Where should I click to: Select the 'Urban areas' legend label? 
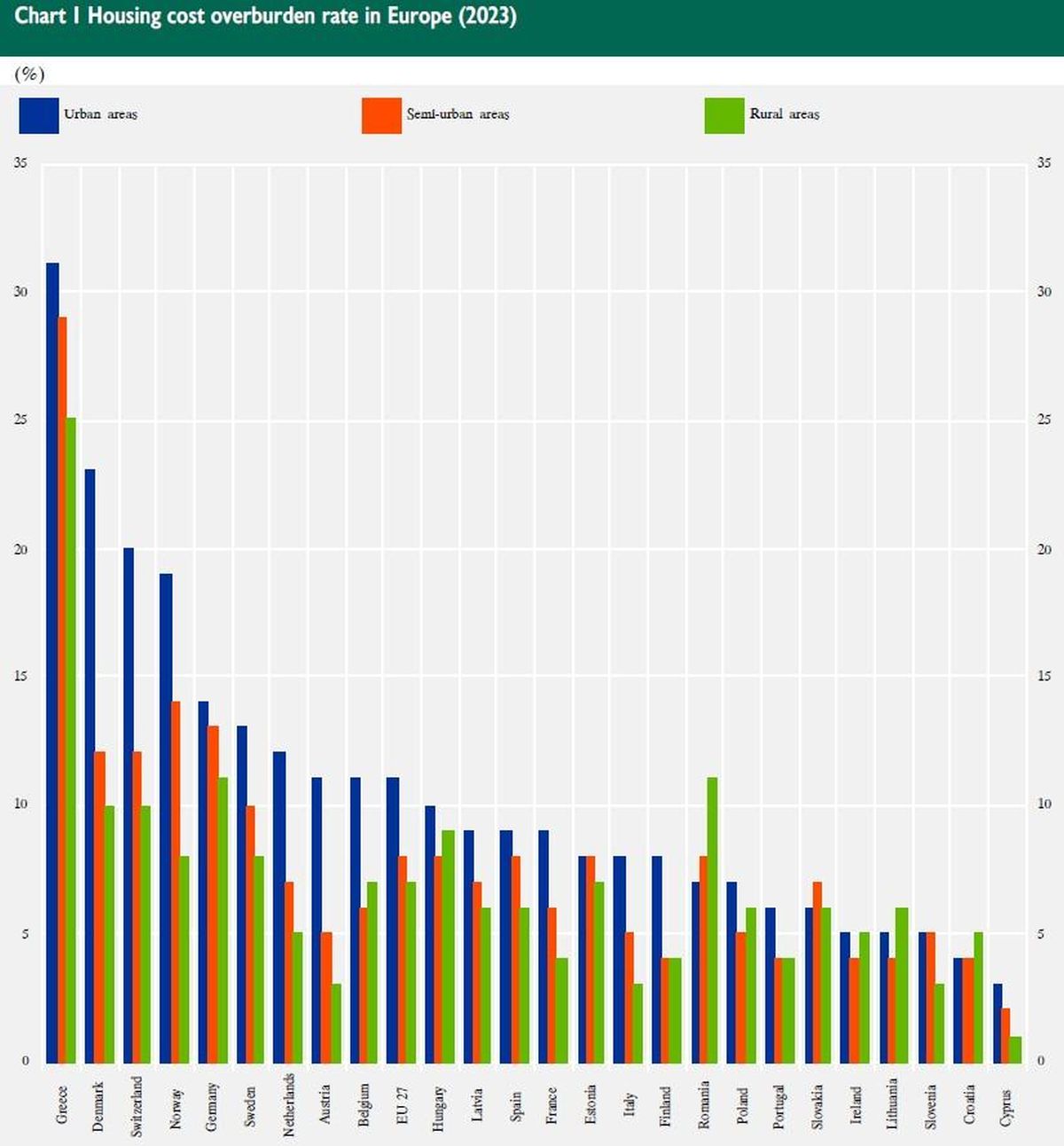point(100,114)
